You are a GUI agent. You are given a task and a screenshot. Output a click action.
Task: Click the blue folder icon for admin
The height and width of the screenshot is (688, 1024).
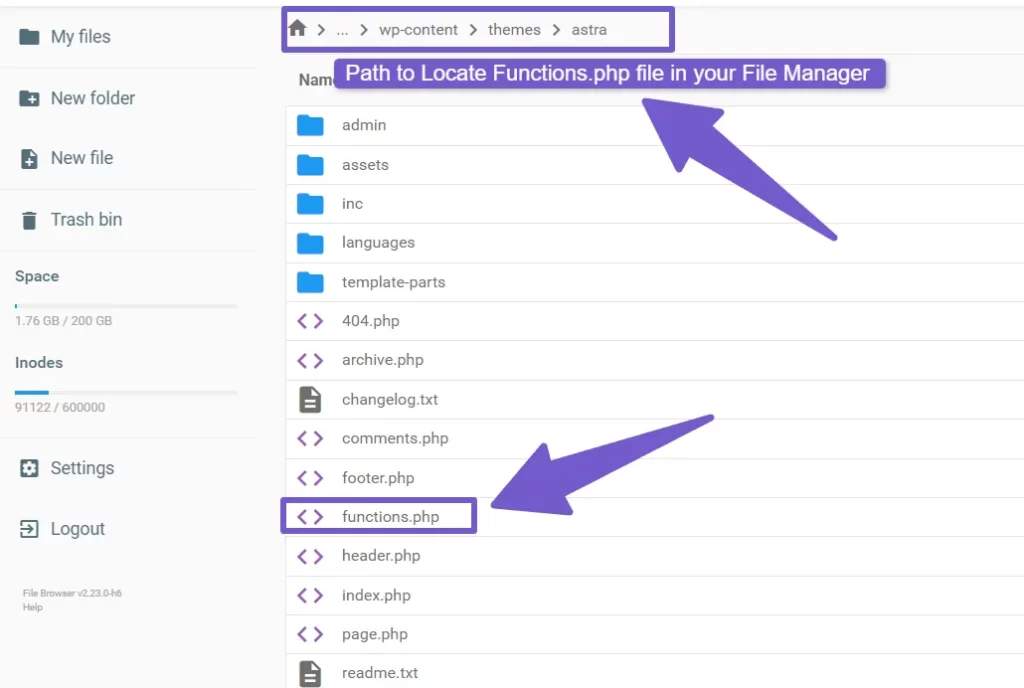coord(310,125)
